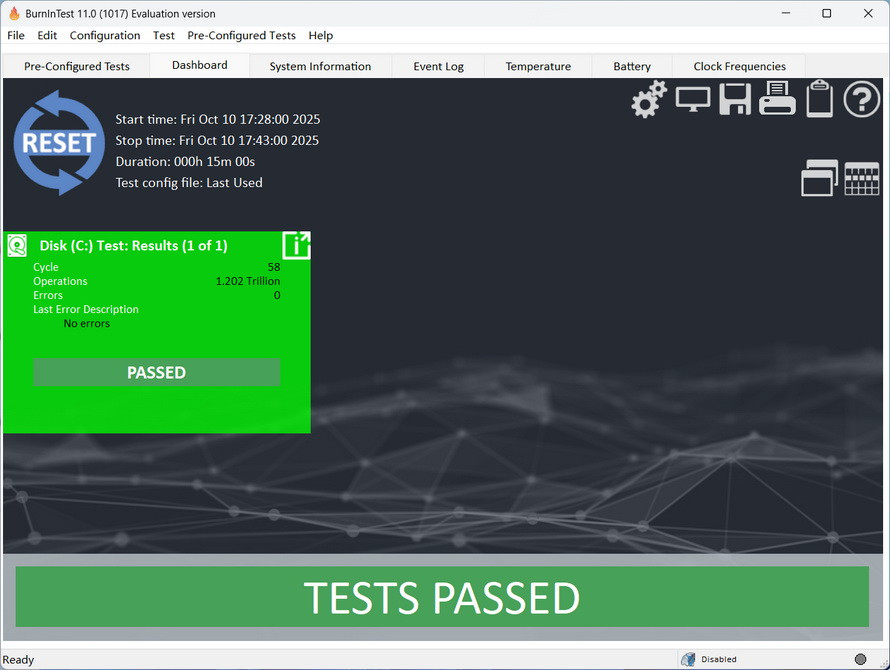
Task: Click the clipboard icon in the dashboard toolbar
Action: (x=819, y=99)
